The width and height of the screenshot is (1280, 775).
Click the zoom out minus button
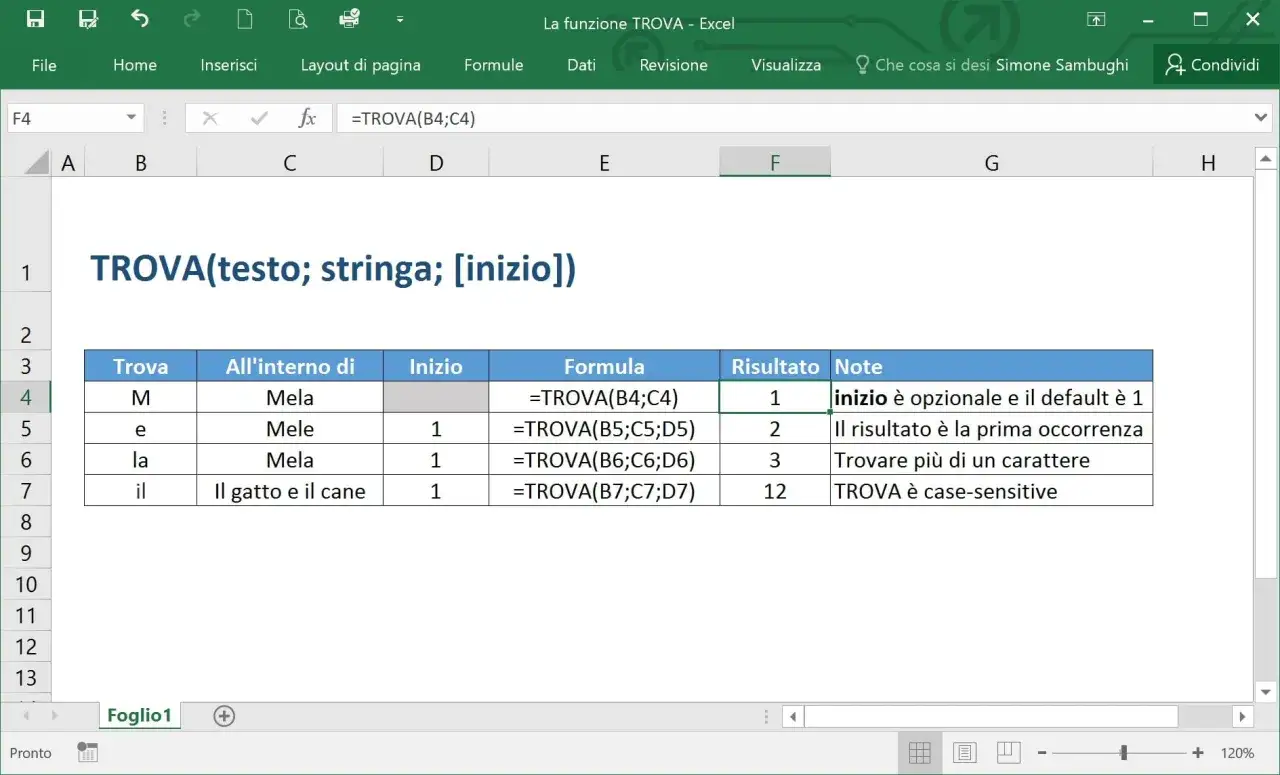point(1042,752)
